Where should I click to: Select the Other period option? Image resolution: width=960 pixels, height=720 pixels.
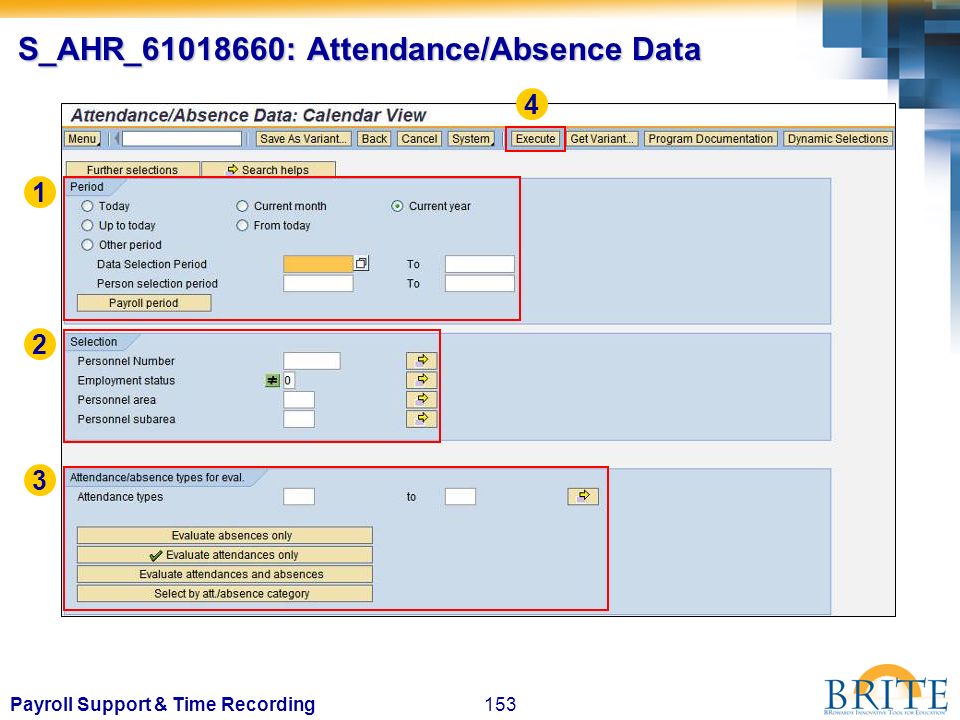click(88, 245)
